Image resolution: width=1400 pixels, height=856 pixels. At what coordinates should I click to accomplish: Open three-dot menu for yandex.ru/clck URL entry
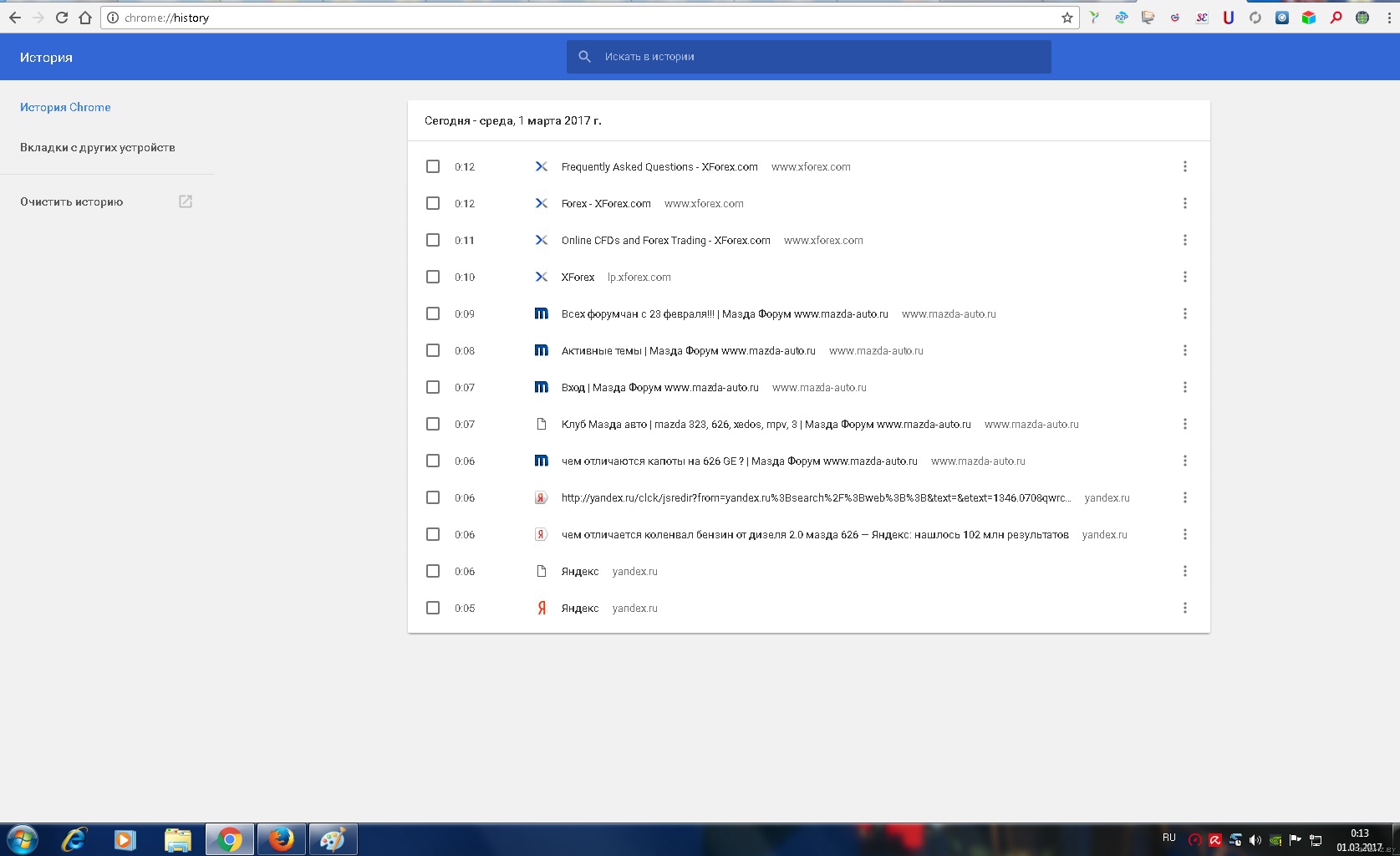[x=1184, y=497]
